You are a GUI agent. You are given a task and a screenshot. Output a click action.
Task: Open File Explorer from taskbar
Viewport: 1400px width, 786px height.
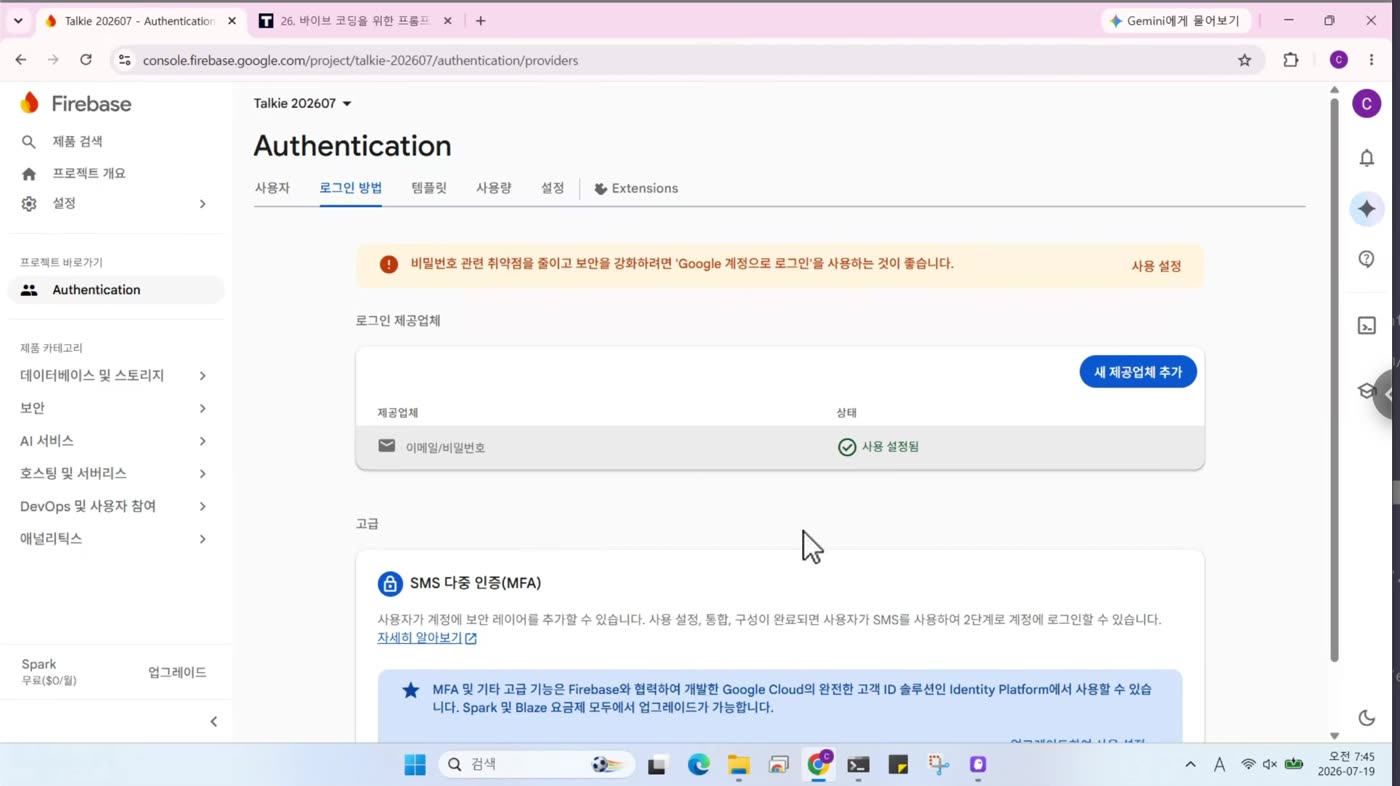pos(739,765)
